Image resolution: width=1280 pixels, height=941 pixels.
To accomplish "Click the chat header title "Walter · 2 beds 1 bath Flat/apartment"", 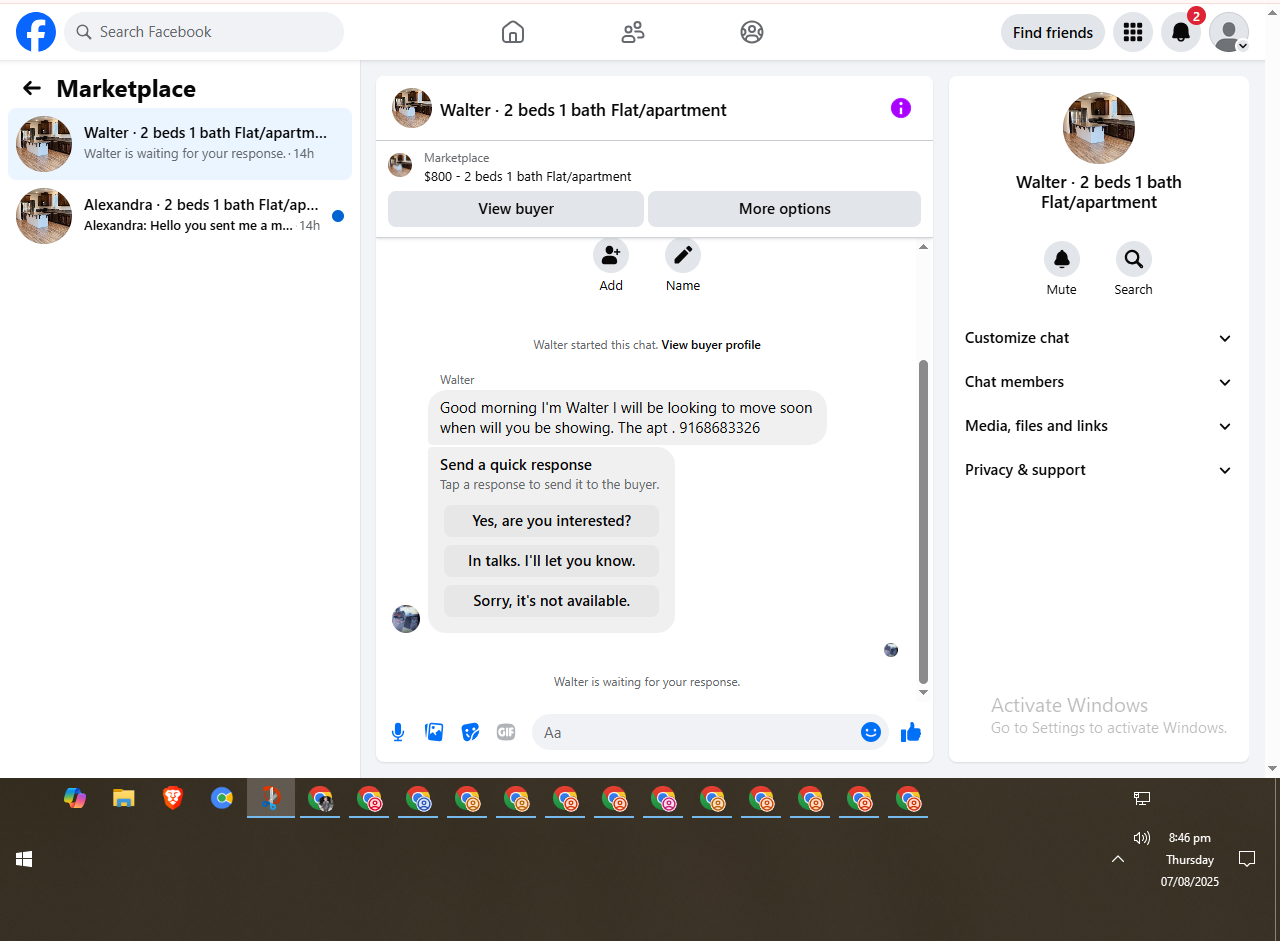I will [583, 110].
